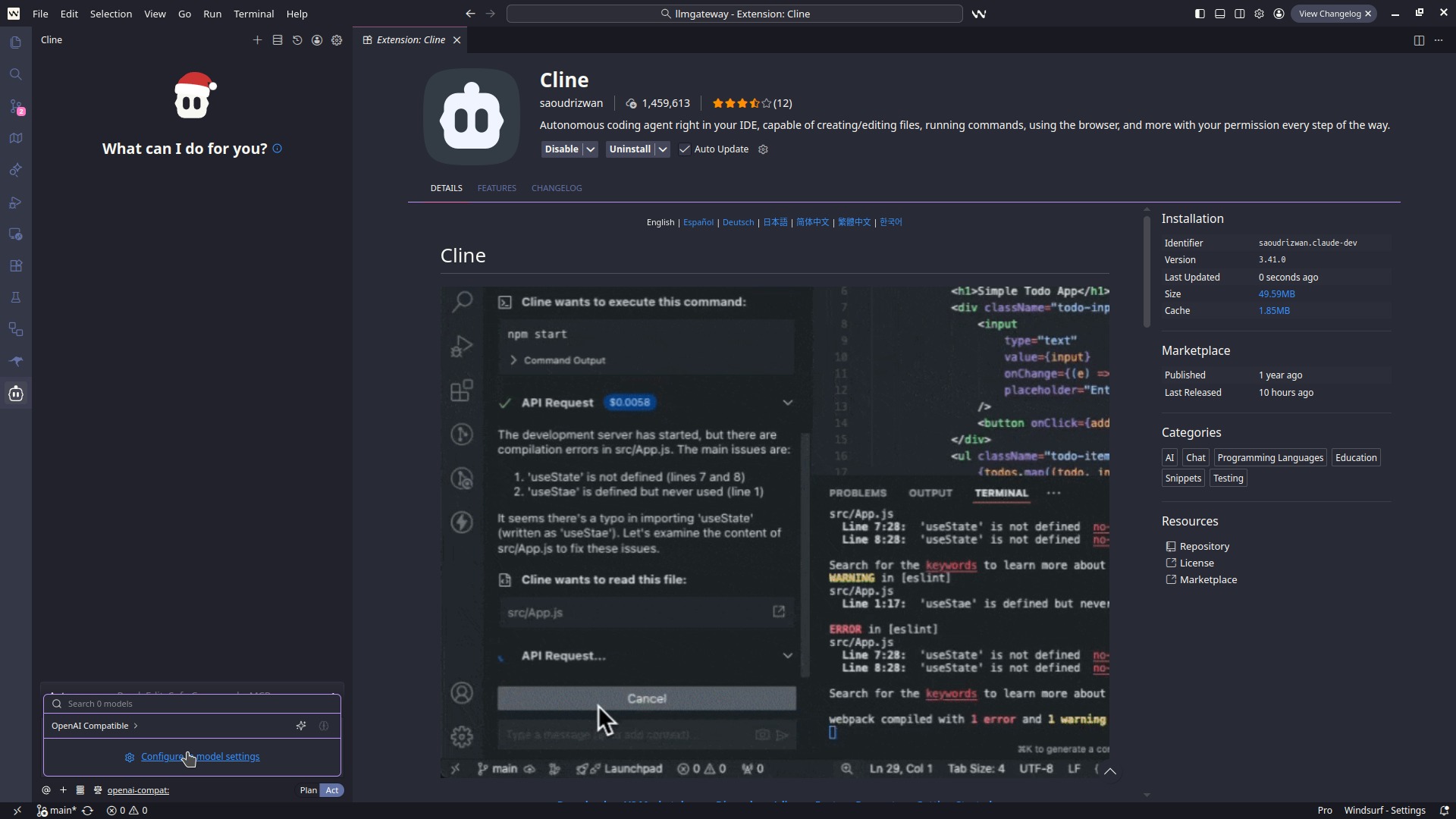Switch Cline to Plan mode
This screenshot has height=819, width=1456.
pos(308,790)
